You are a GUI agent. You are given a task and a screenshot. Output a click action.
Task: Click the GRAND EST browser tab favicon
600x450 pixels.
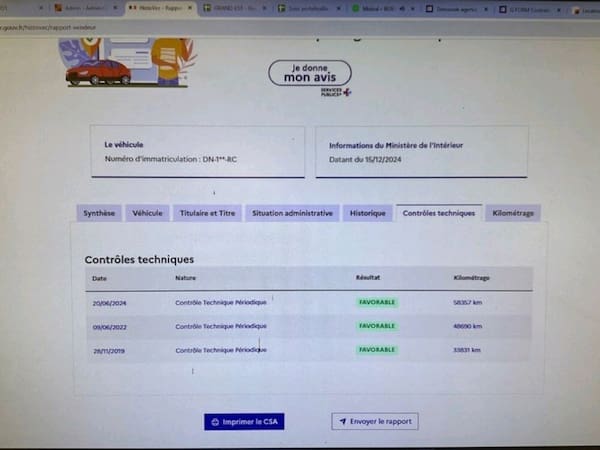(x=207, y=7)
